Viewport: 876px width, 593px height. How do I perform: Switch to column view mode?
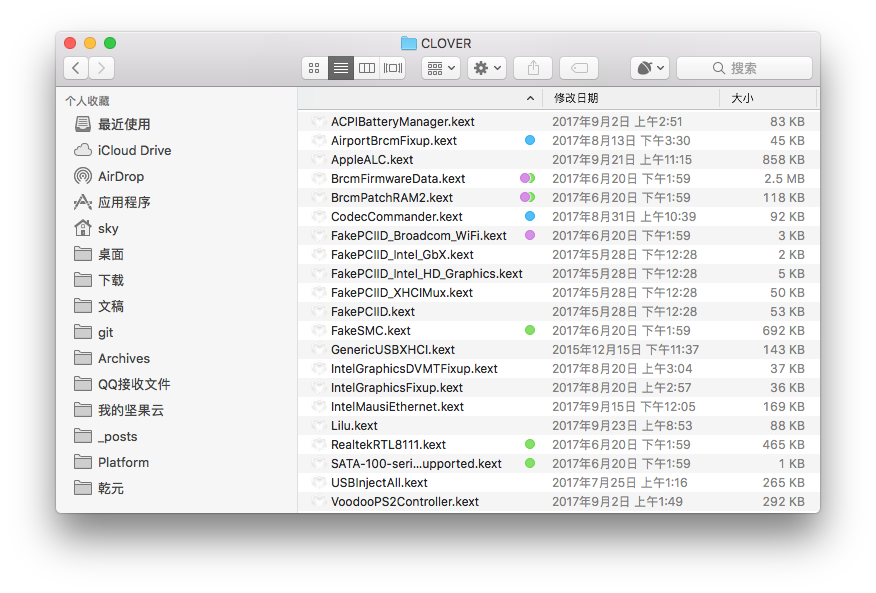click(x=366, y=68)
